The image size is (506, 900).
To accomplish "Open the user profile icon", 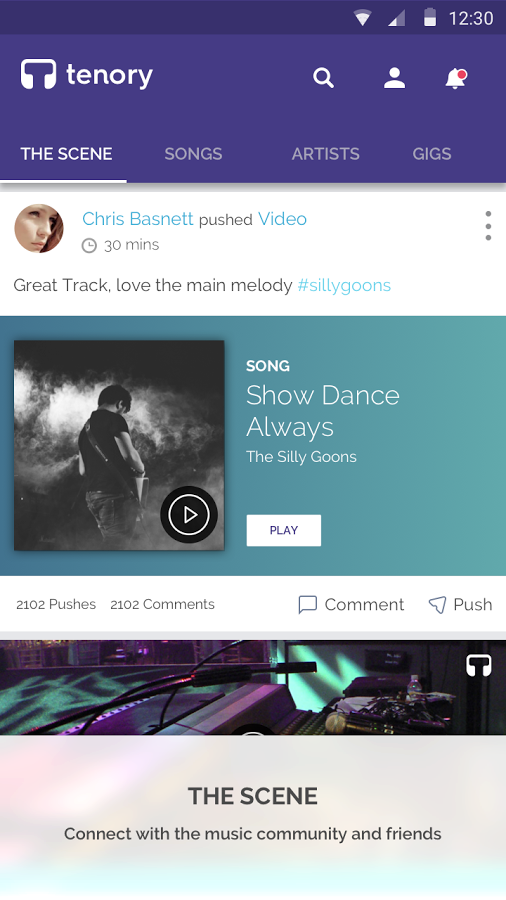I will [395, 77].
